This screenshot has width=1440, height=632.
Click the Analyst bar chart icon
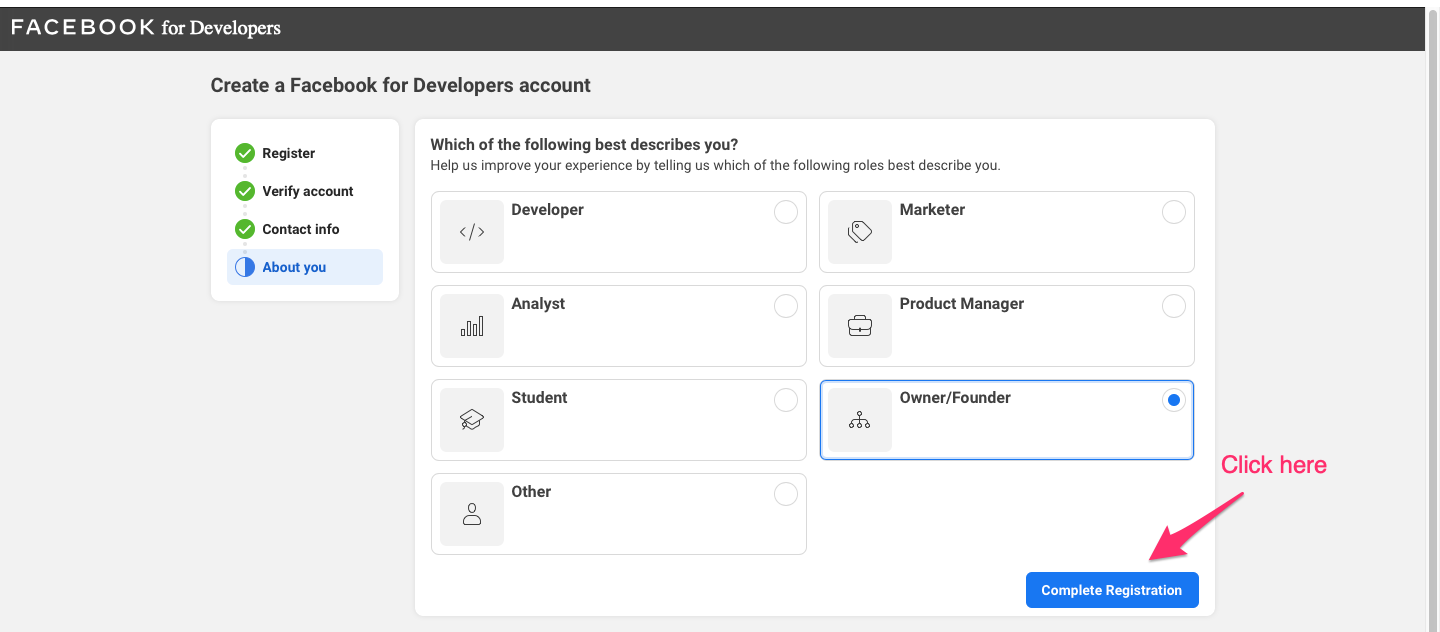pos(472,326)
